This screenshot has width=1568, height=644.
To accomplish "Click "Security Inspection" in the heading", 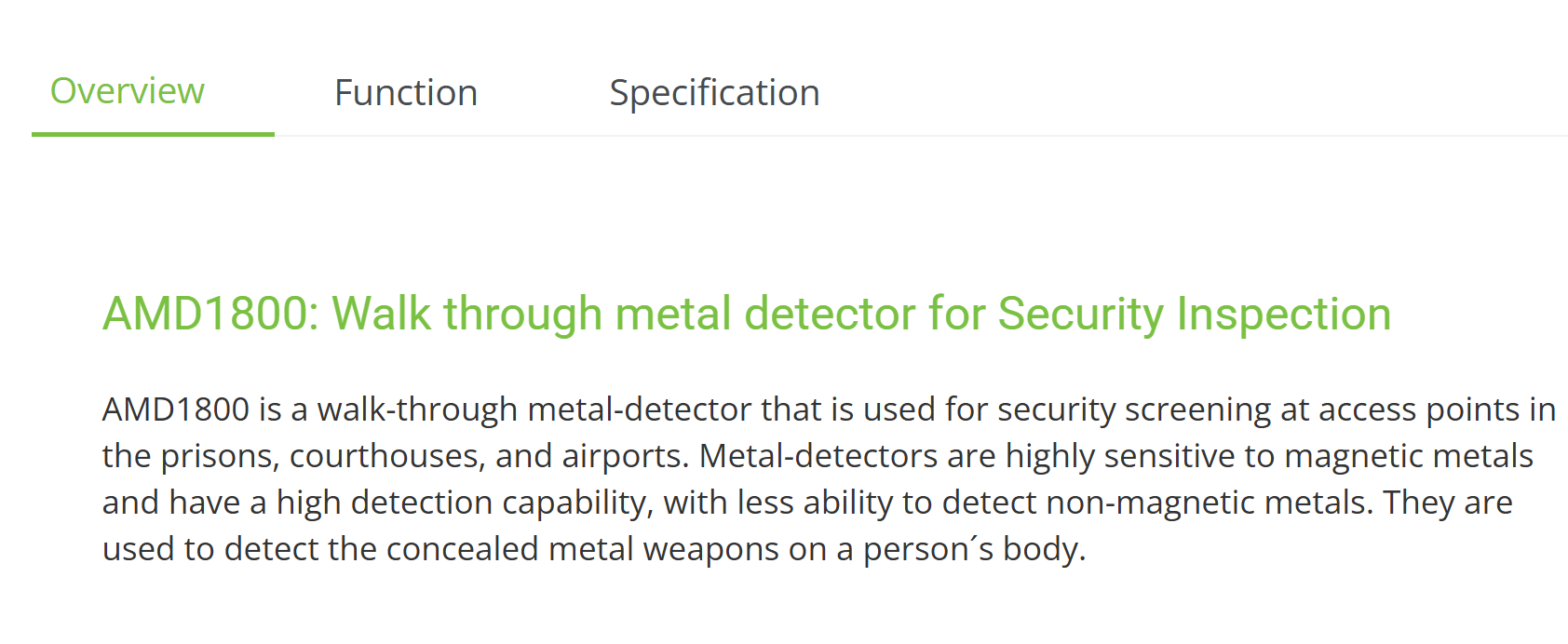I will tap(1195, 314).
